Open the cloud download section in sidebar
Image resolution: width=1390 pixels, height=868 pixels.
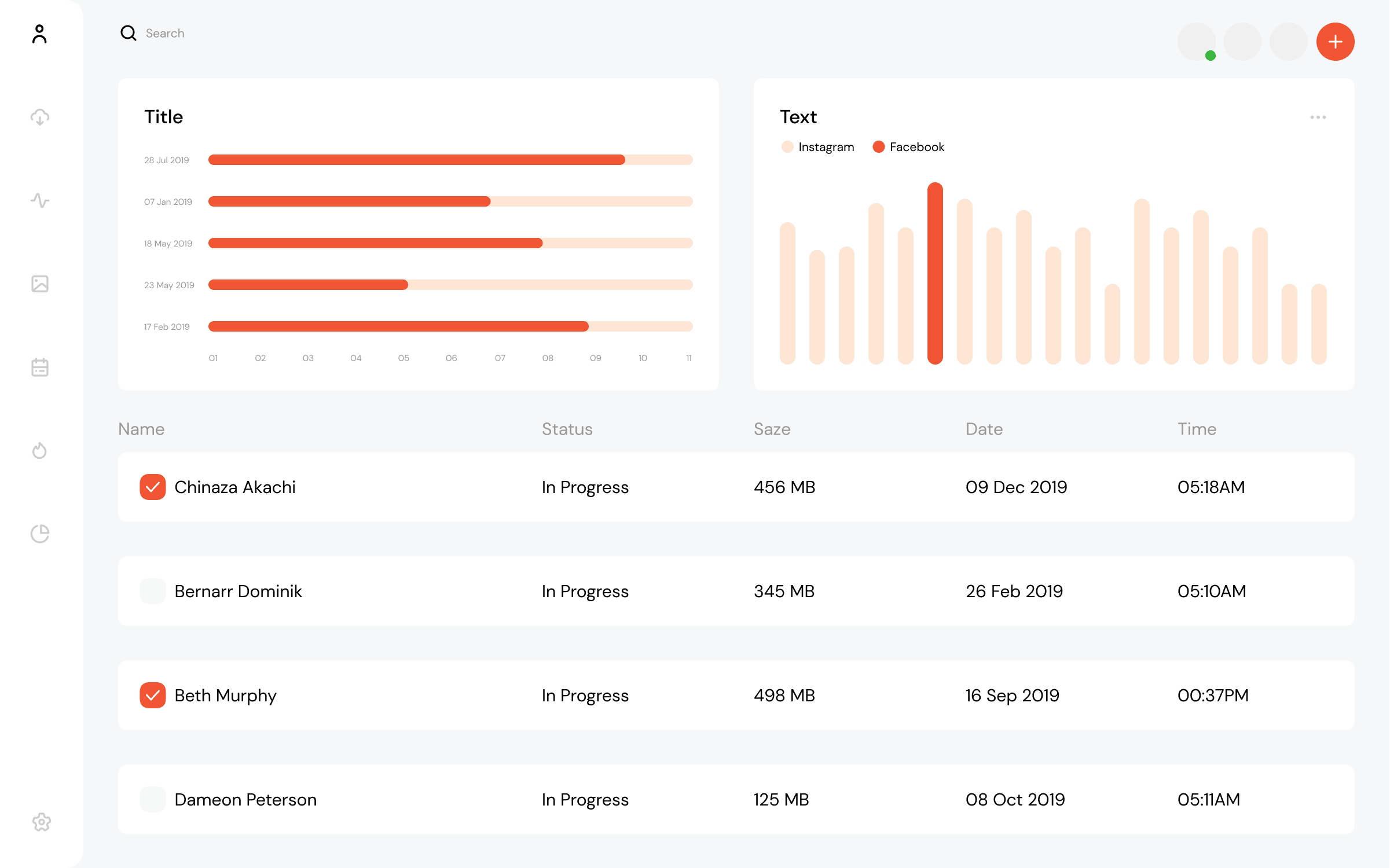point(39,117)
